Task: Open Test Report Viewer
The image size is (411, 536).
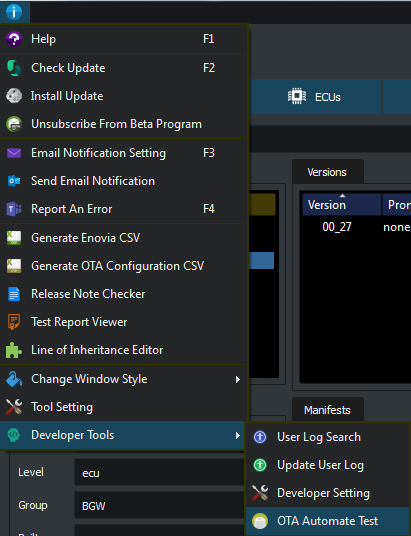Action: [123, 322]
